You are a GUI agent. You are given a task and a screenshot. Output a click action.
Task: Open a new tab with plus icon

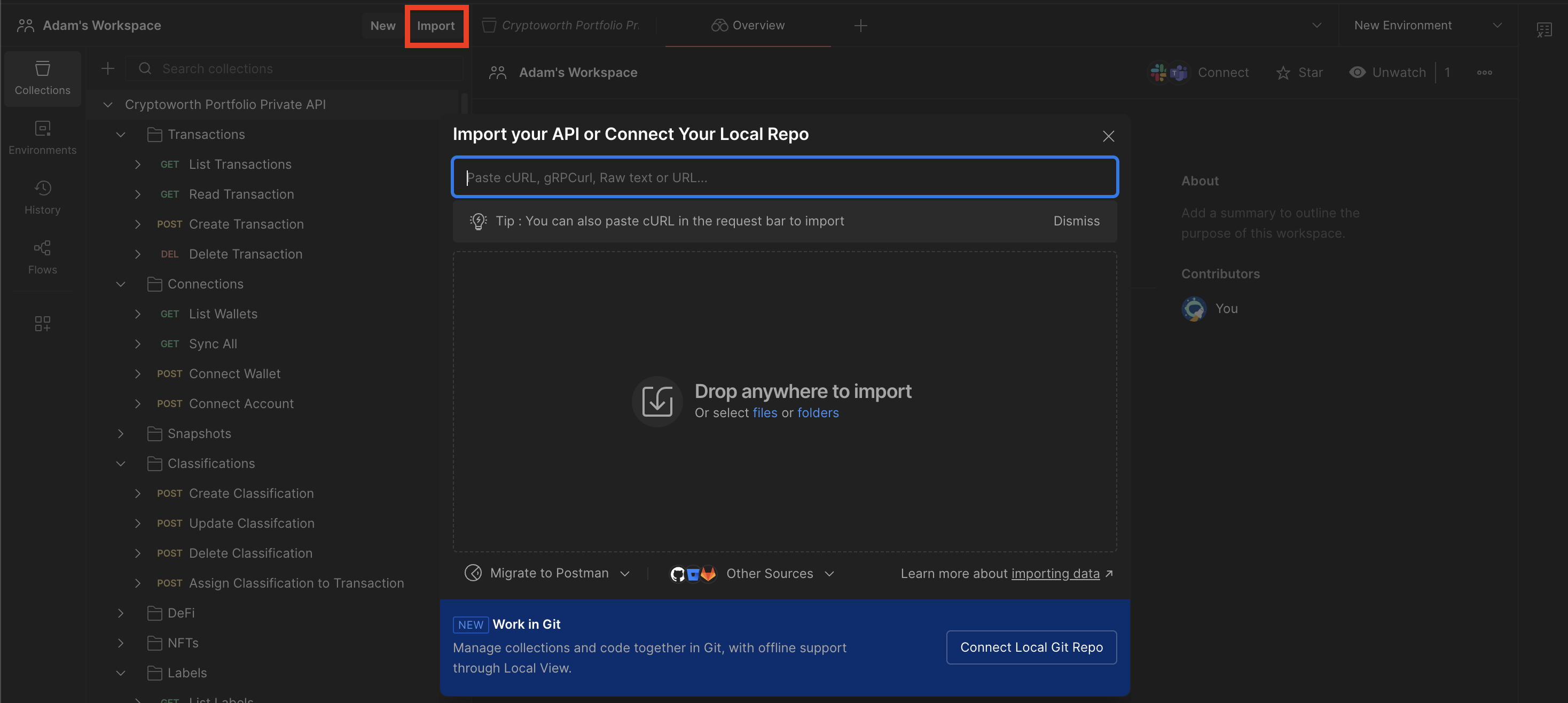(860, 26)
